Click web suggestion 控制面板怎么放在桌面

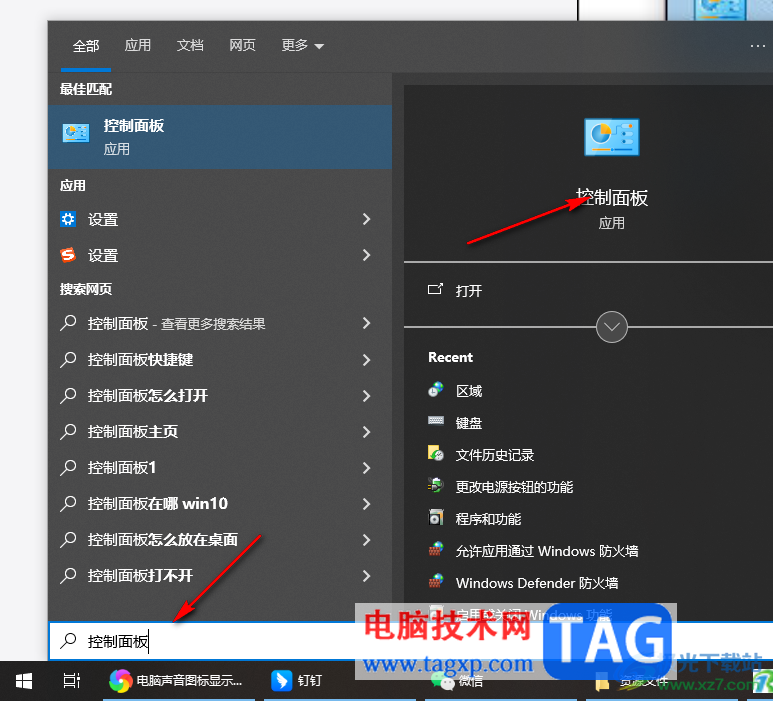pyautogui.click(x=163, y=539)
